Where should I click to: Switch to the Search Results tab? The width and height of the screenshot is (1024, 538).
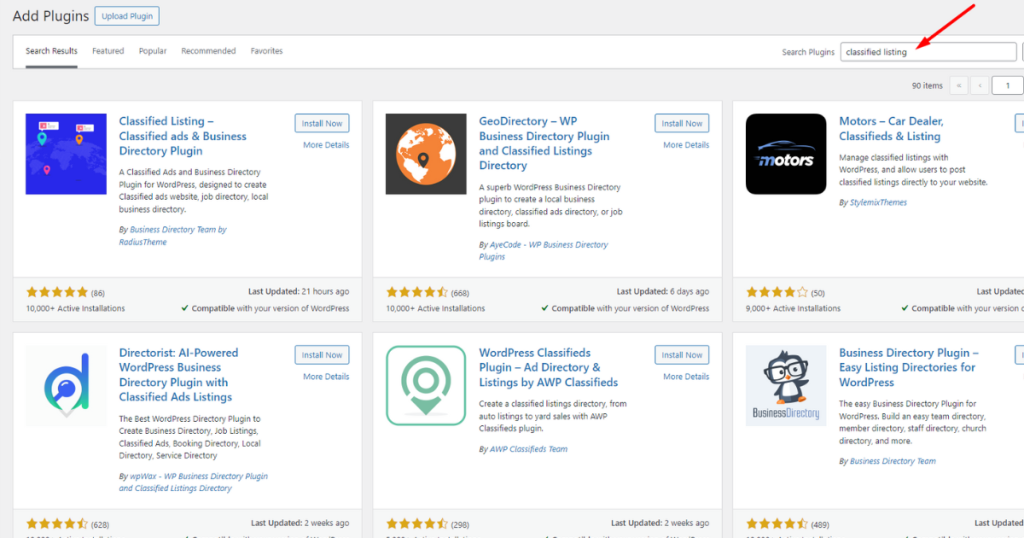52,51
